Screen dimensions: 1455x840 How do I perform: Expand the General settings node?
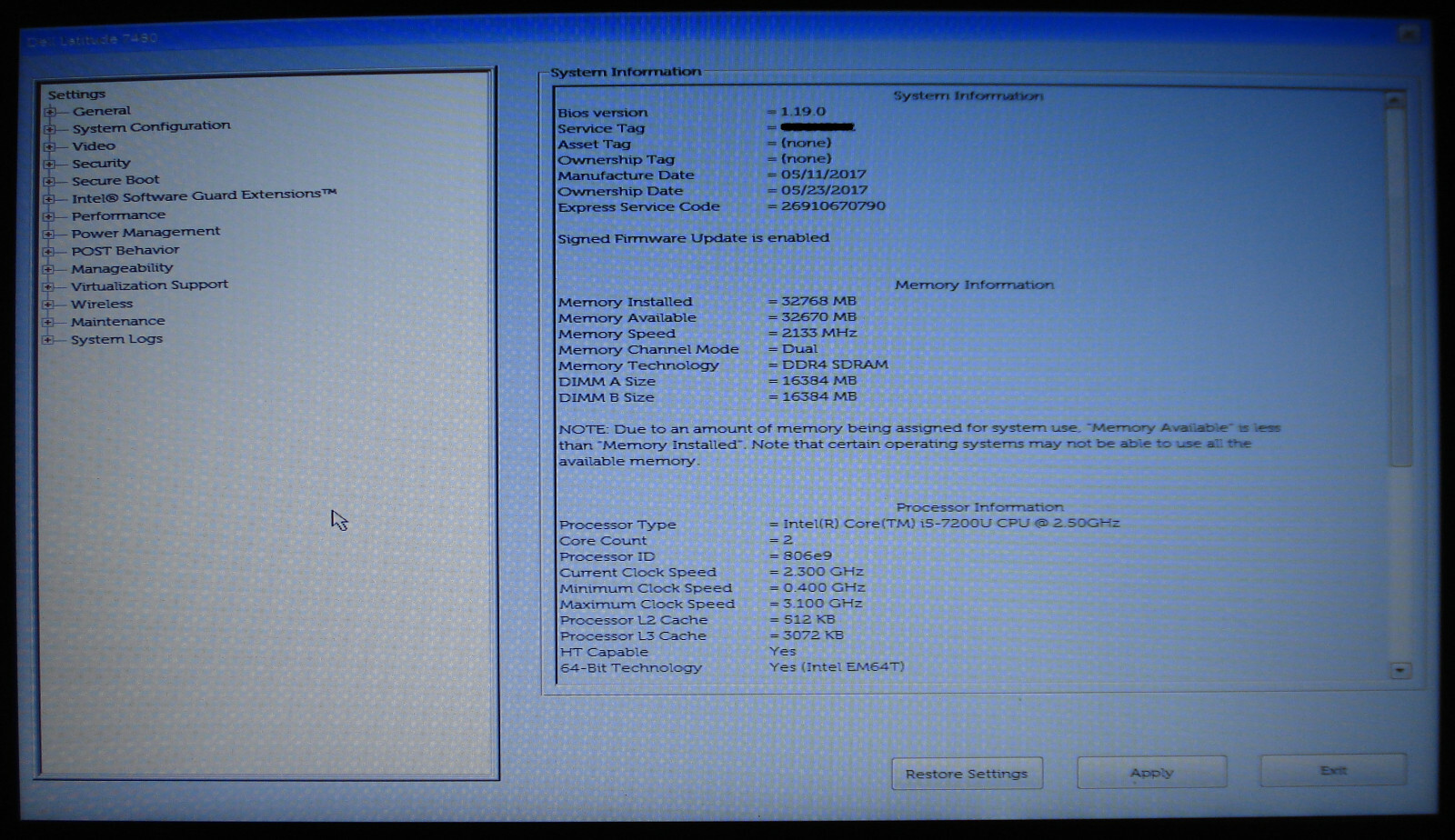[50, 112]
